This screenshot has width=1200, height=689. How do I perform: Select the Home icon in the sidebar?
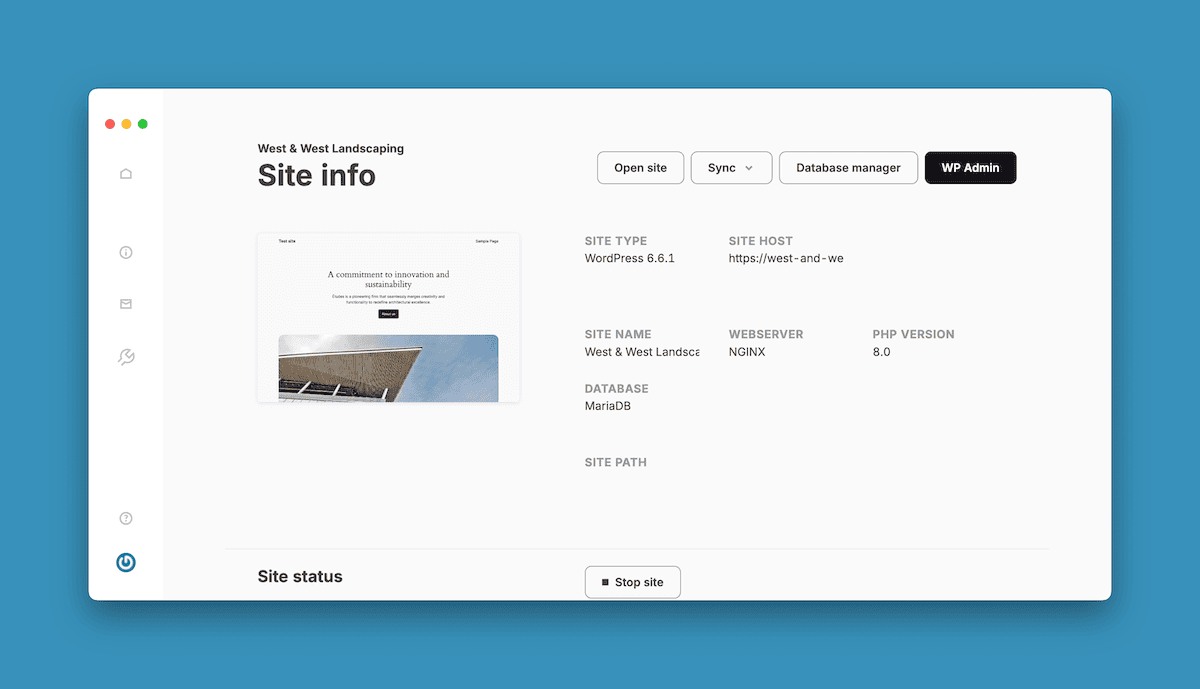point(126,173)
